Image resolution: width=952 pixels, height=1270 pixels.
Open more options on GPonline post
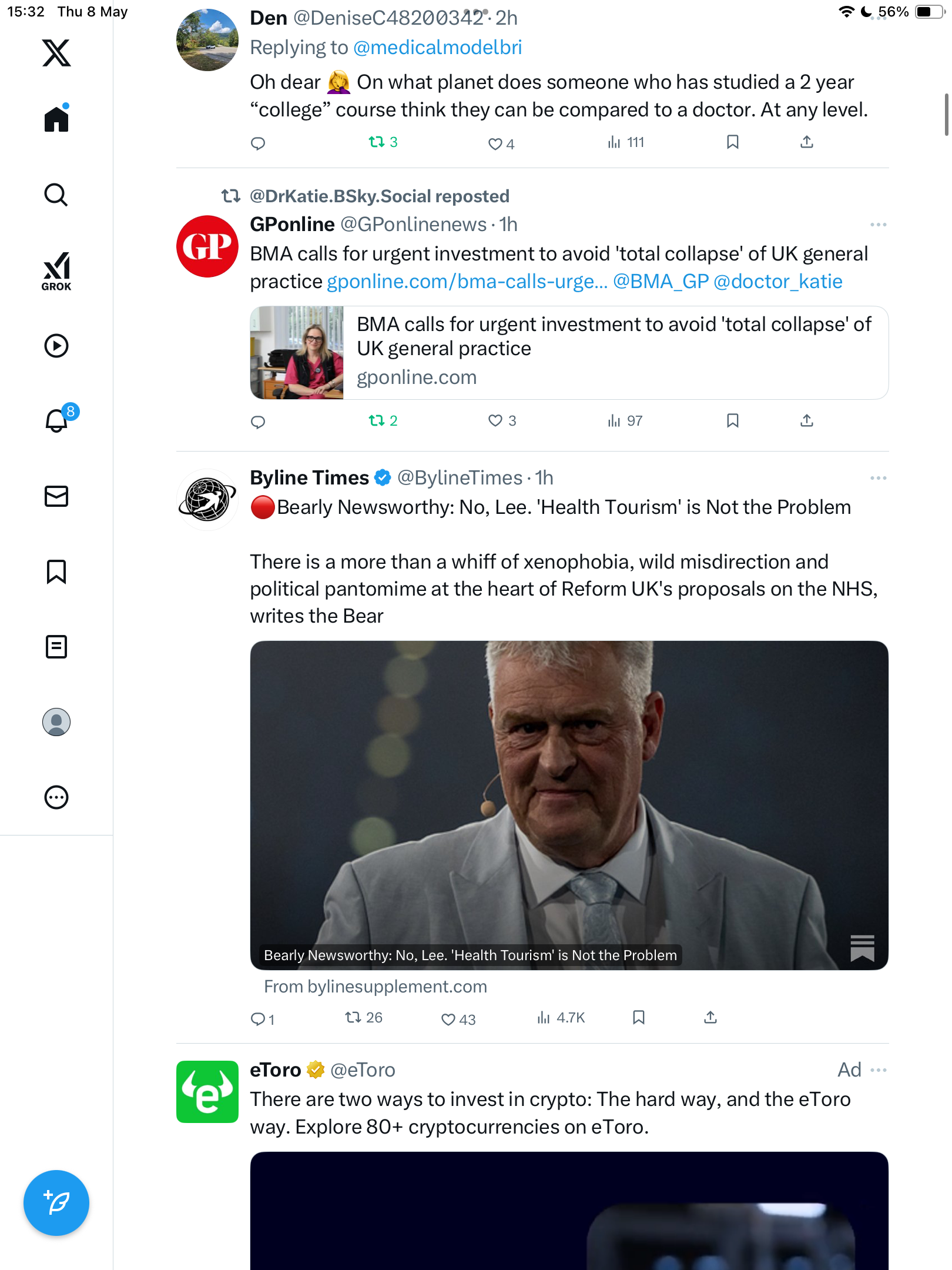[x=879, y=225]
